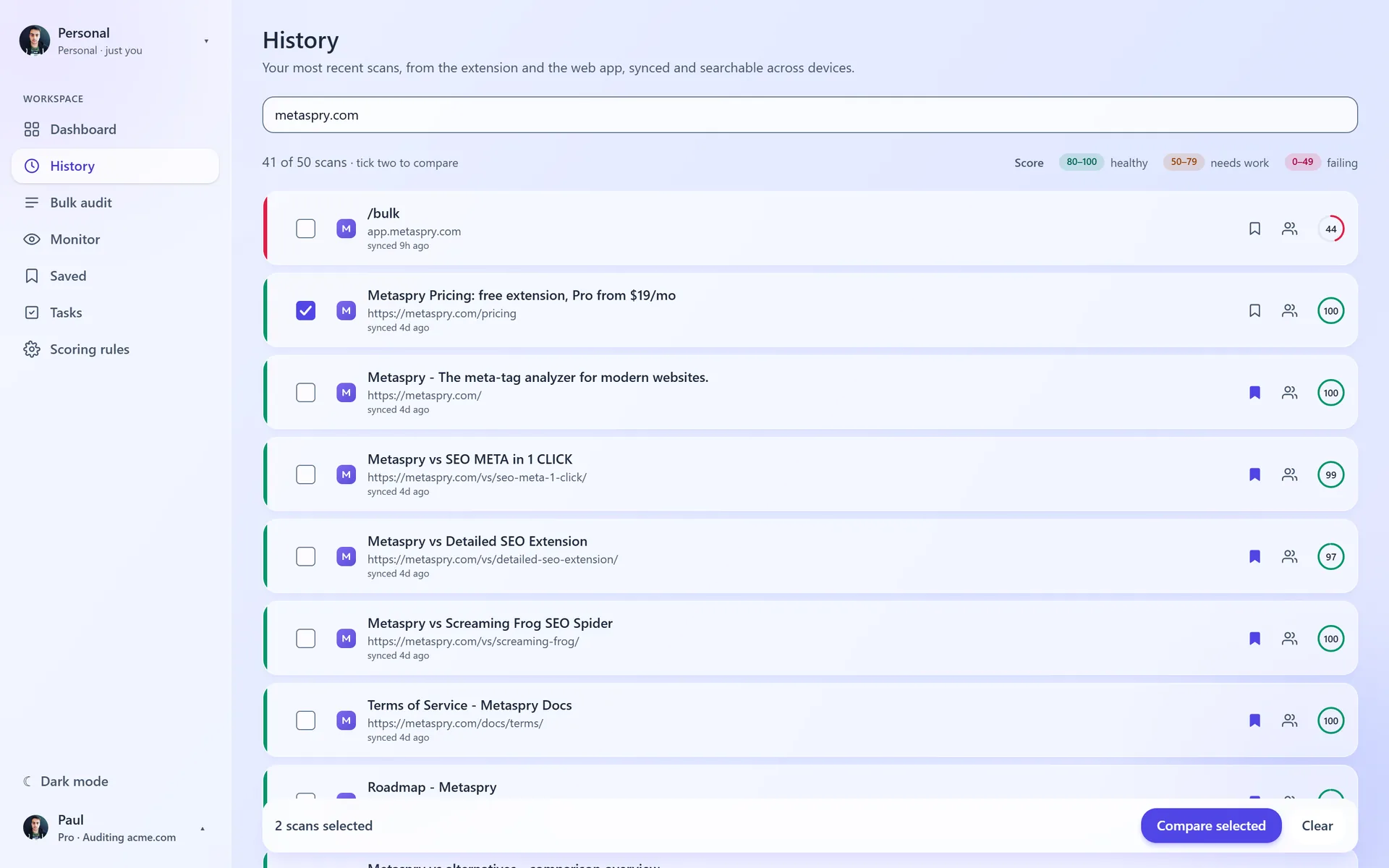This screenshot has height=868, width=1389.
Task: Open score 44 ring on /bulk row
Action: click(x=1330, y=229)
